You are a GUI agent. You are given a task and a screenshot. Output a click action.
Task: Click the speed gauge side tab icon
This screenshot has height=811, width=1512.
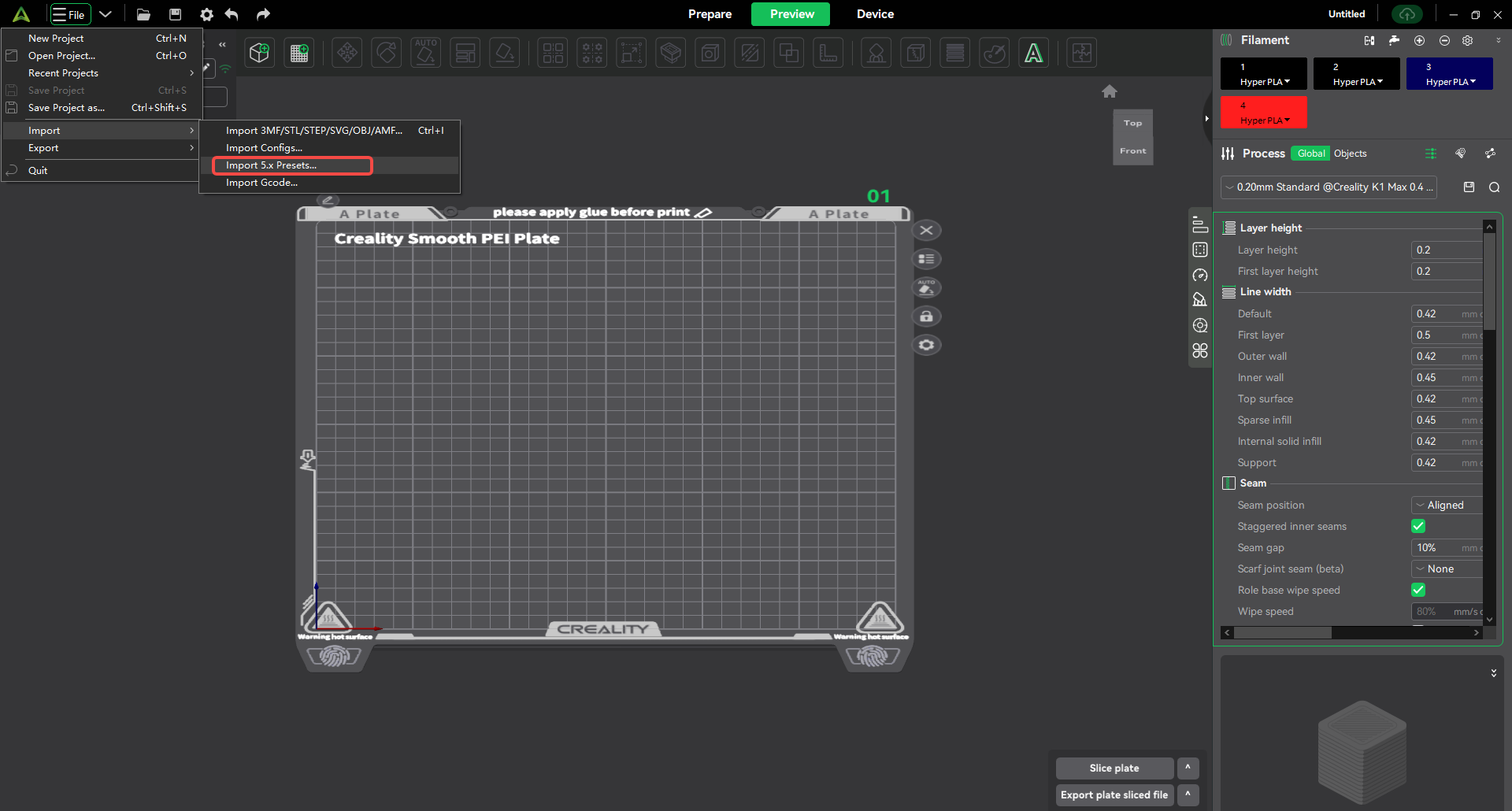click(1200, 275)
